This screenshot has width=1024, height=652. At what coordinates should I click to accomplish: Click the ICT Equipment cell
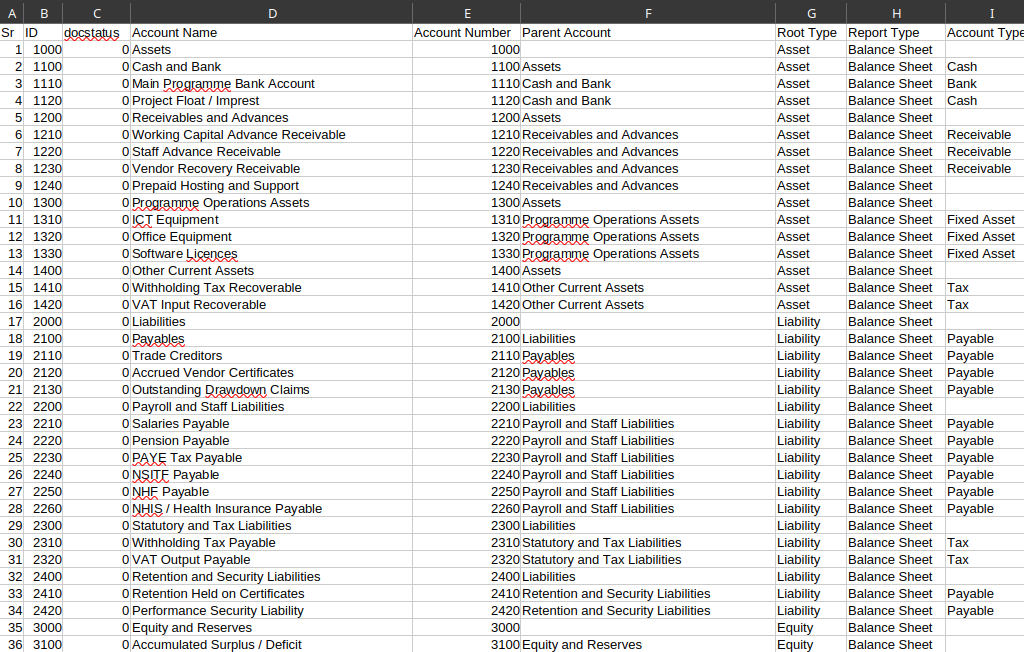[x=271, y=220]
